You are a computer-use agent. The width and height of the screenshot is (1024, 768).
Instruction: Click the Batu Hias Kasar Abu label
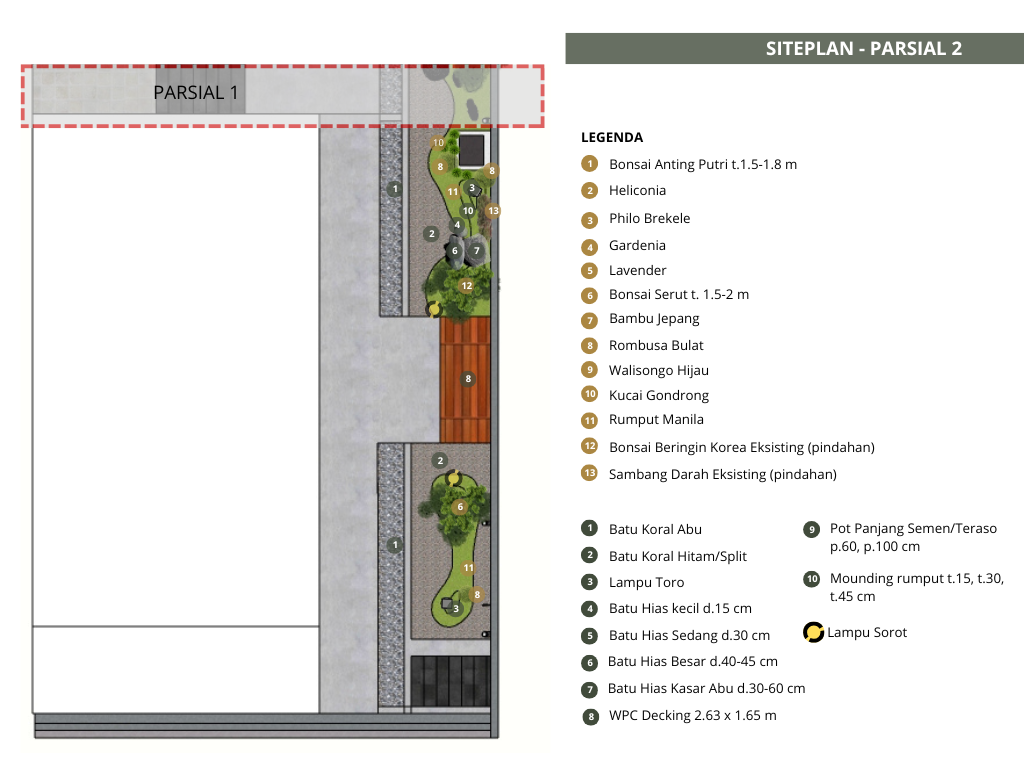(706, 688)
